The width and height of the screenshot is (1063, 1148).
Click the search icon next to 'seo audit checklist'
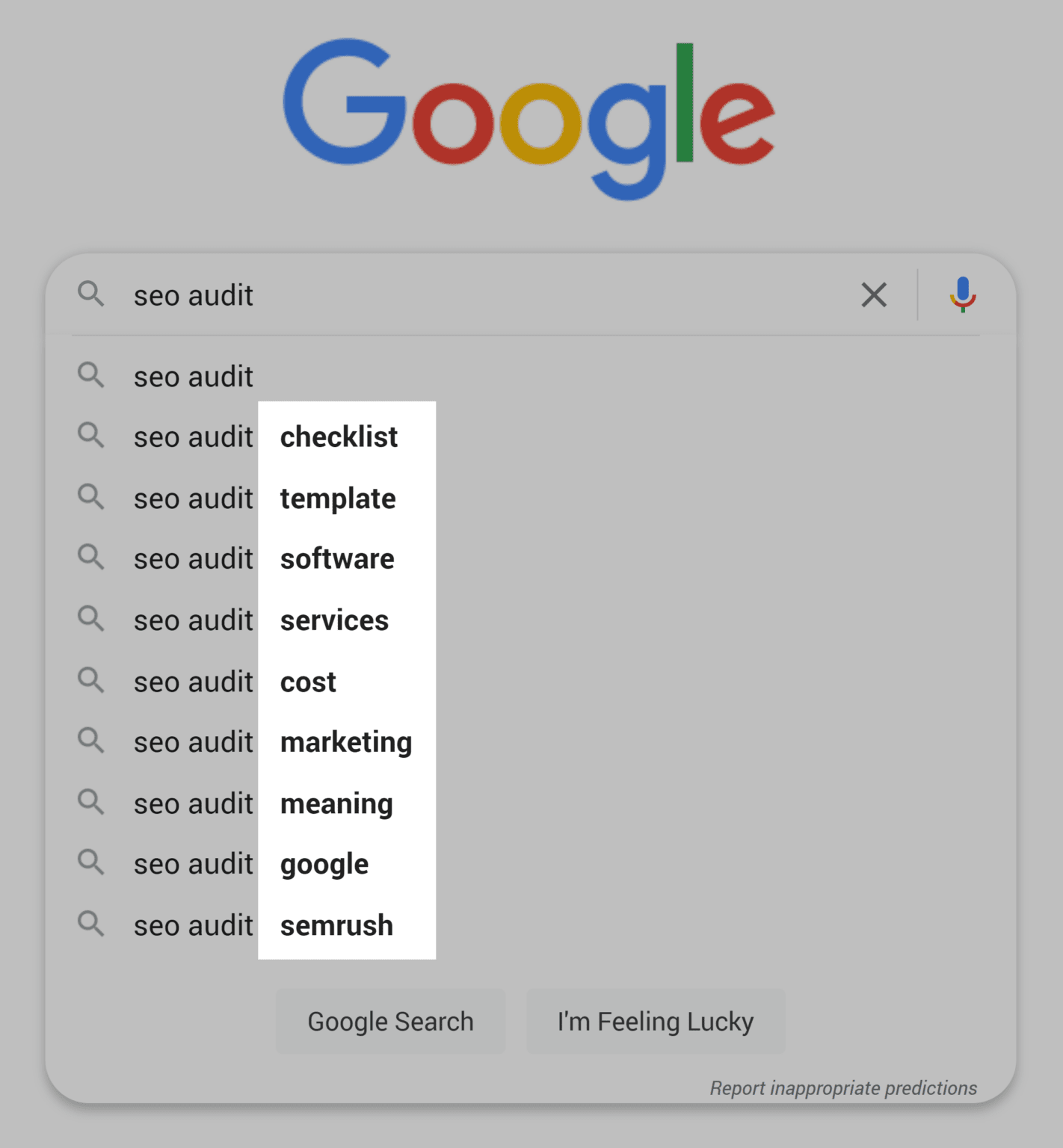point(91,436)
